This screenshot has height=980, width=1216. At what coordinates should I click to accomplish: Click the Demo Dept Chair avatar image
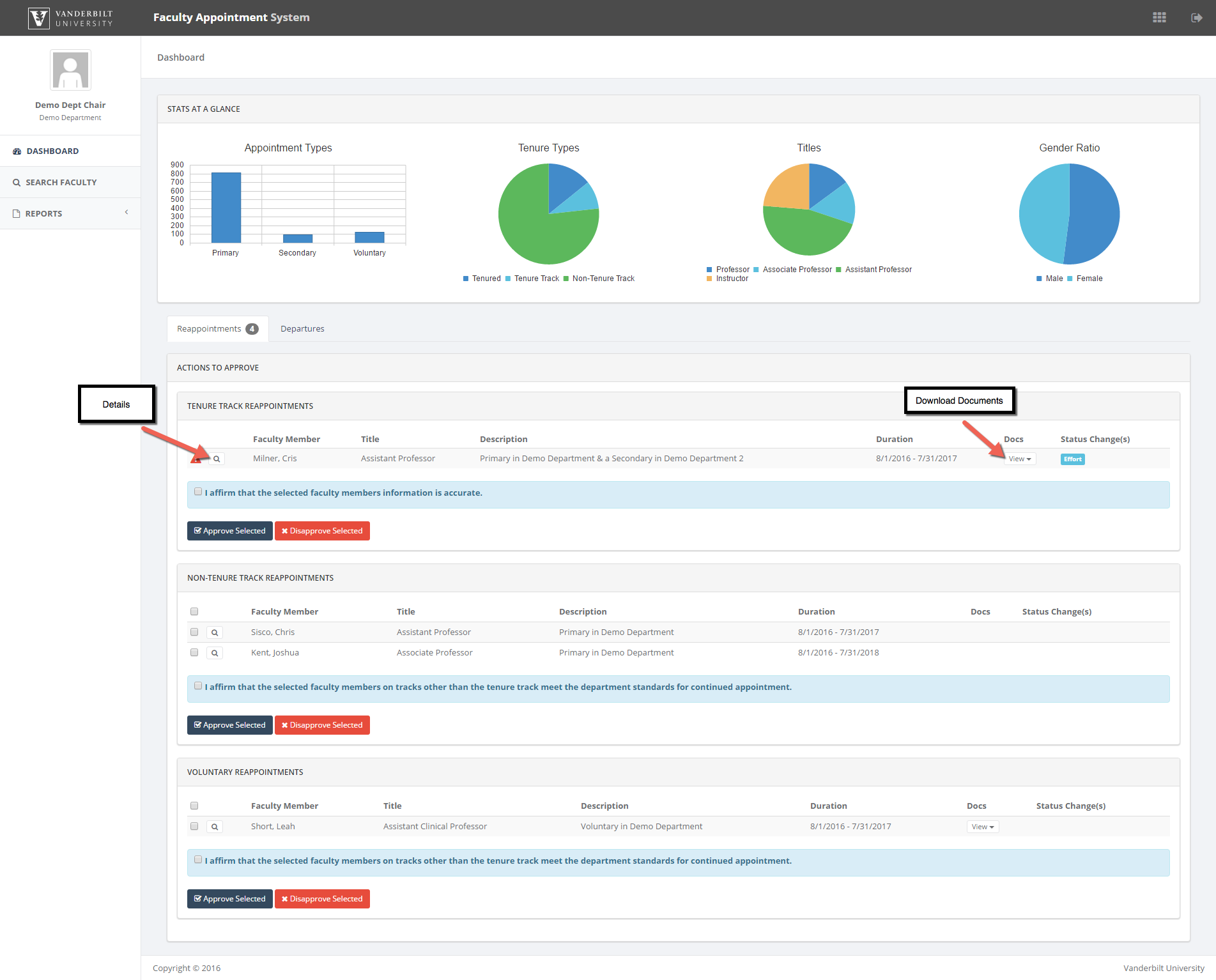coord(70,70)
